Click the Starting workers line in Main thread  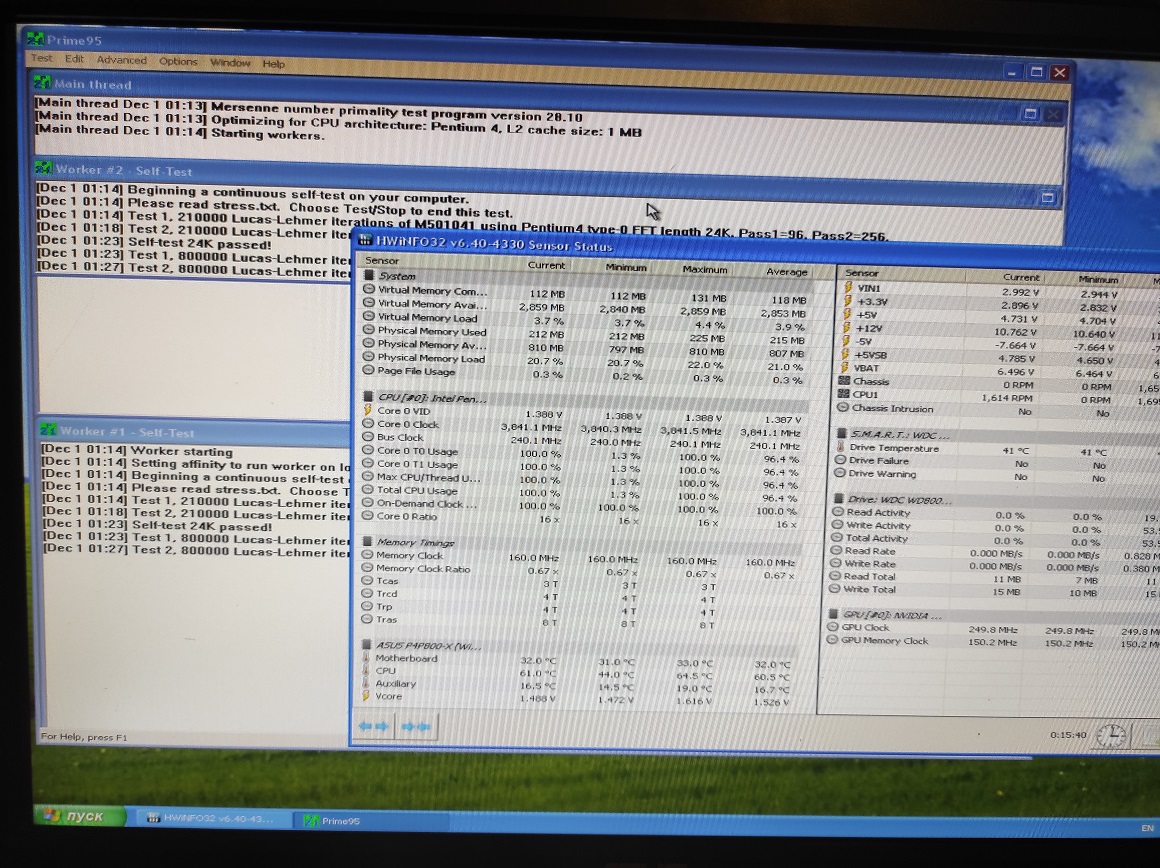[180, 133]
